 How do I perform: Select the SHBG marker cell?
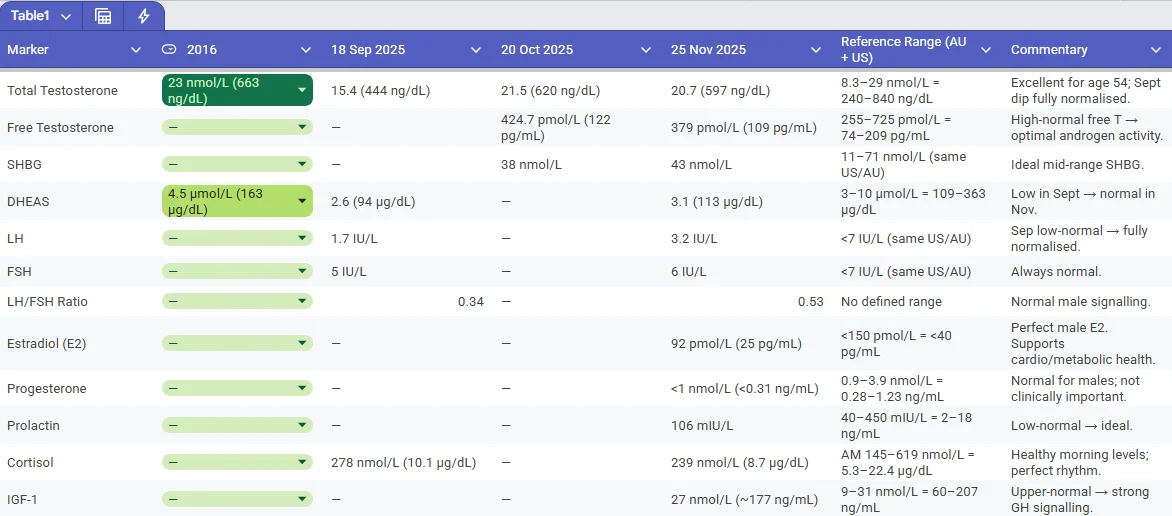(x=22, y=164)
